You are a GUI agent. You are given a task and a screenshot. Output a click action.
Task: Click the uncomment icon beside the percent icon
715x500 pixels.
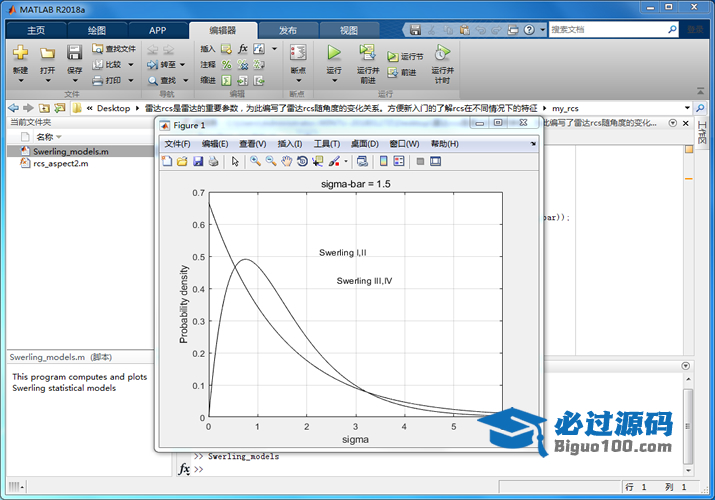pyautogui.click(x=243, y=65)
